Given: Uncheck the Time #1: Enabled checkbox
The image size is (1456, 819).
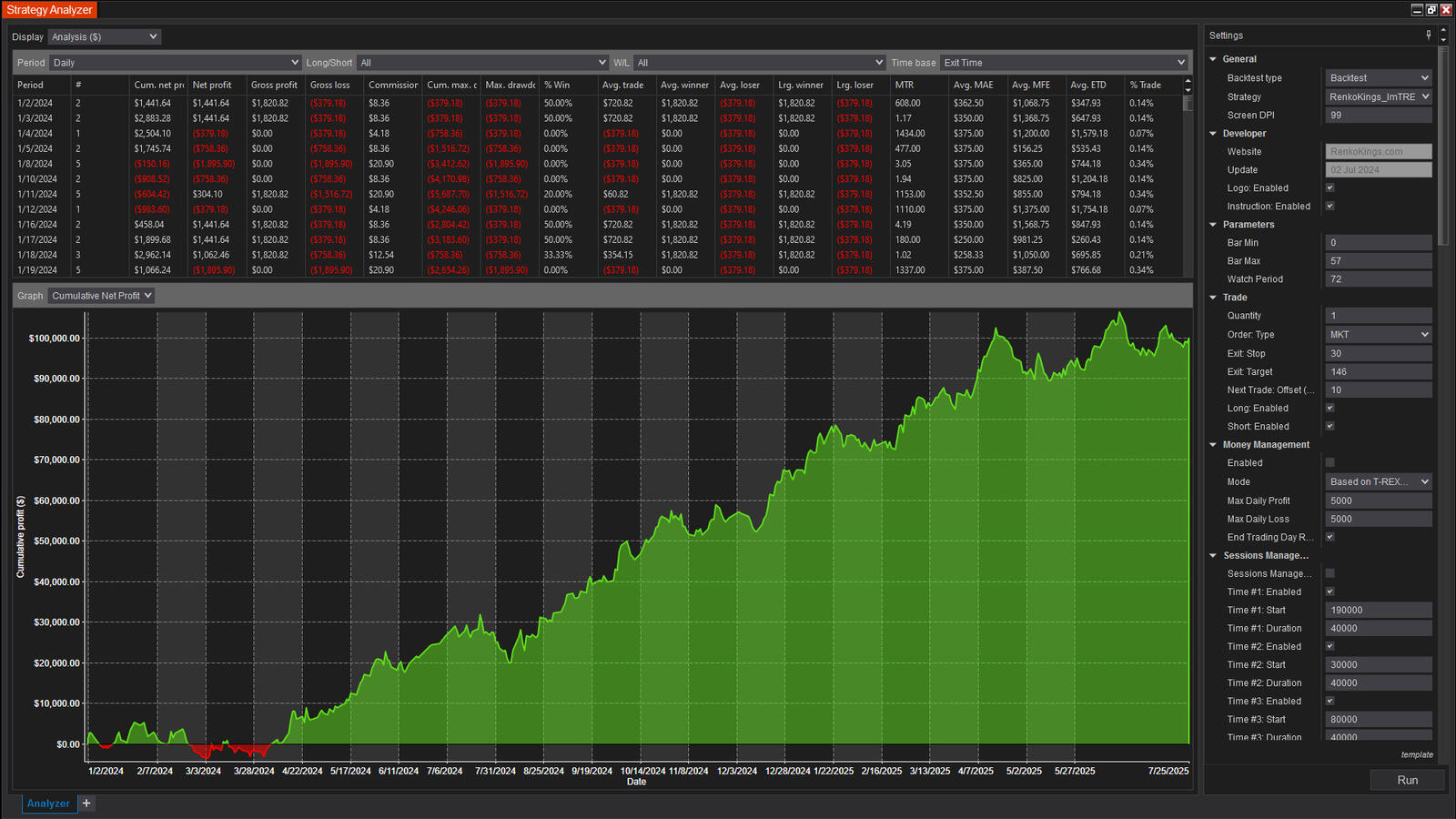Looking at the screenshot, I should point(1330,591).
